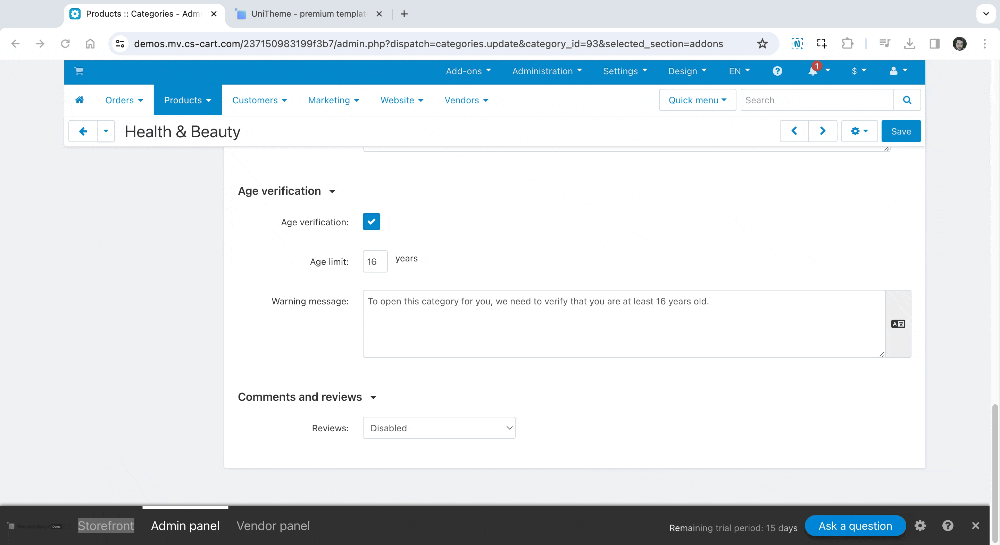The width and height of the screenshot is (1000, 545).
Task: Open the shopping cart icon in top bar
Action: pyautogui.click(x=79, y=71)
